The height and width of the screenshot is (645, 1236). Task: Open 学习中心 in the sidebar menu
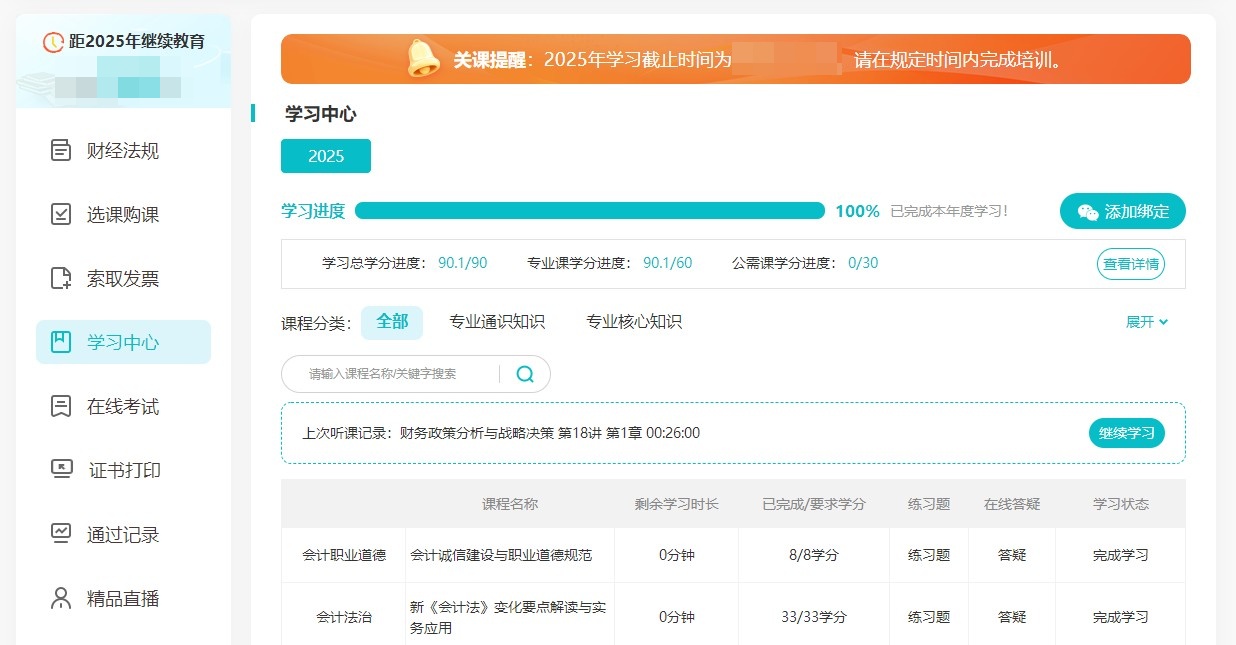[123, 342]
